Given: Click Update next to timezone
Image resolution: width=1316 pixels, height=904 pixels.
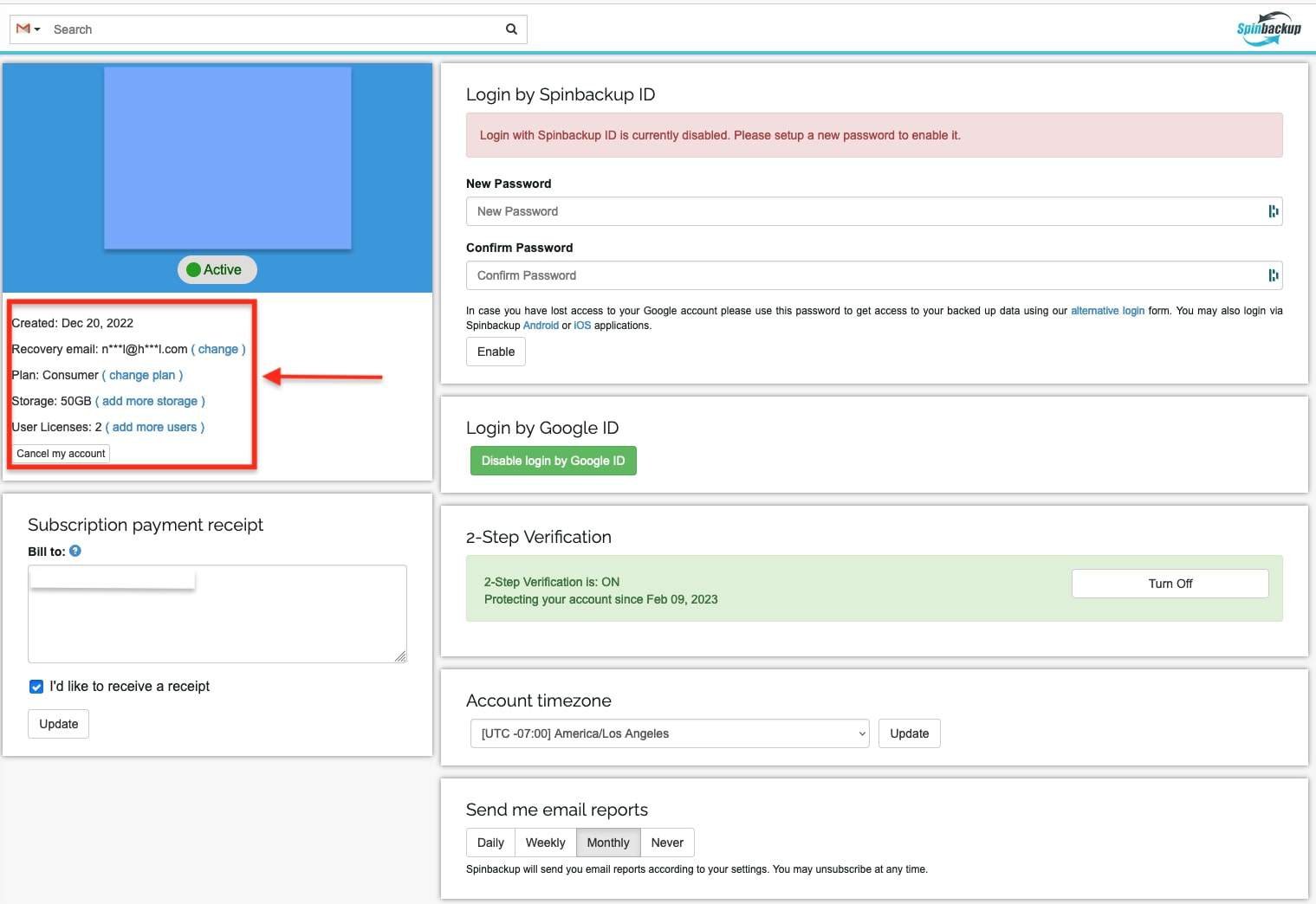Looking at the screenshot, I should click(x=910, y=733).
